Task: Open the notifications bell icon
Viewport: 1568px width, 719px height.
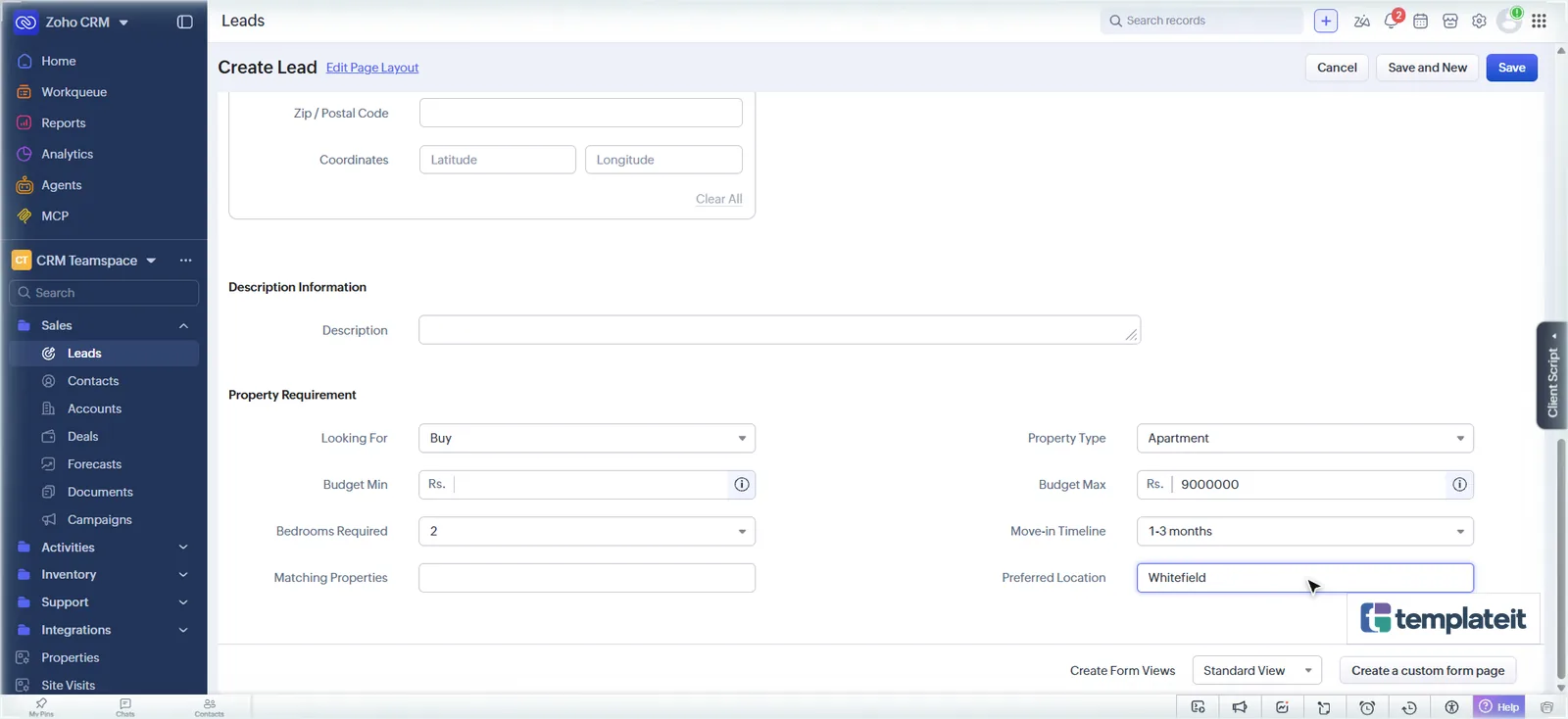Action: pos(1392,21)
